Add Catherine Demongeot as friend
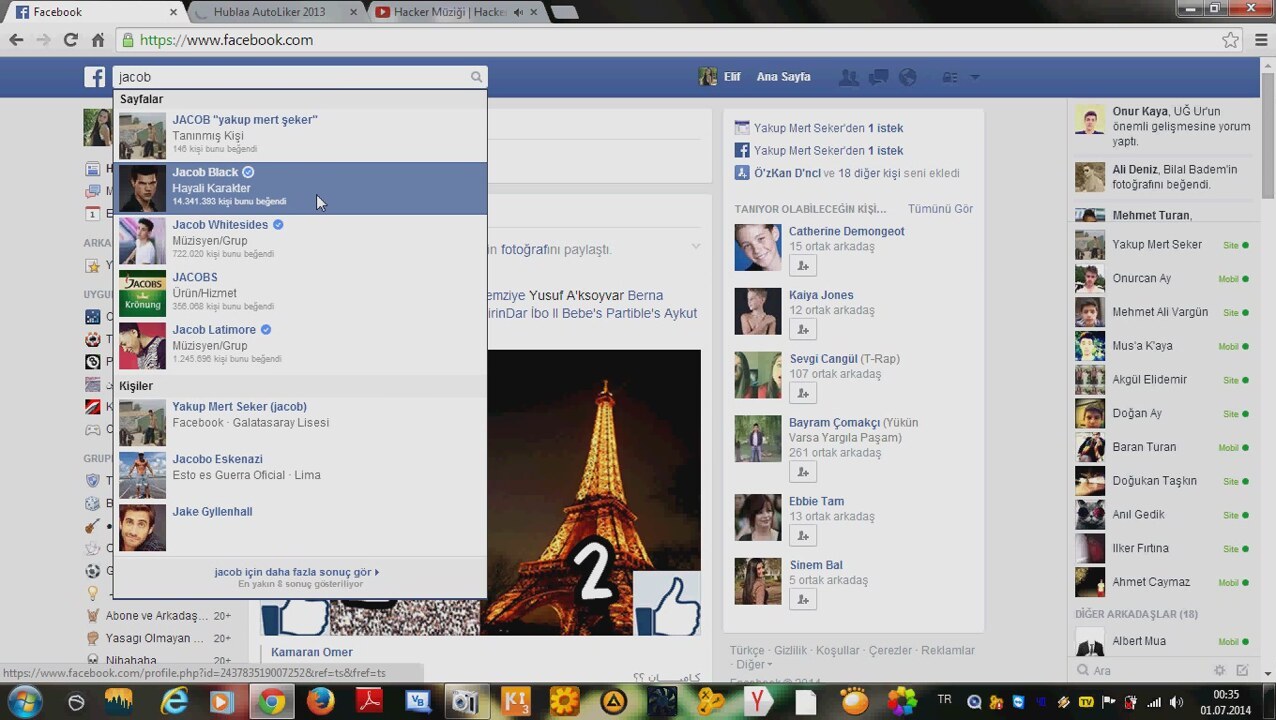 [x=802, y=265]
